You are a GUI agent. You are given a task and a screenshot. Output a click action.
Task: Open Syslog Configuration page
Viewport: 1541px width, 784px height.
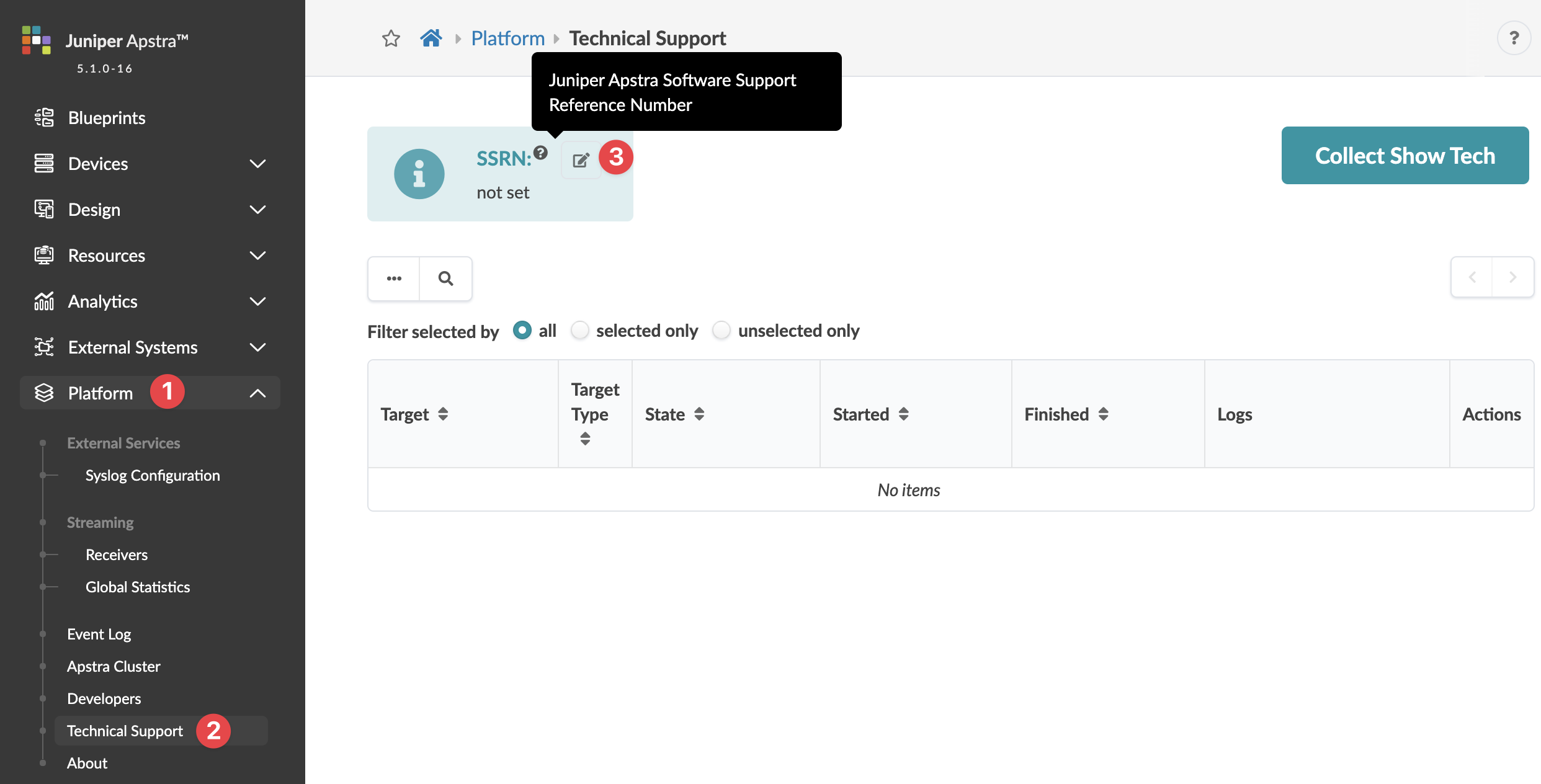coord(153,475)
